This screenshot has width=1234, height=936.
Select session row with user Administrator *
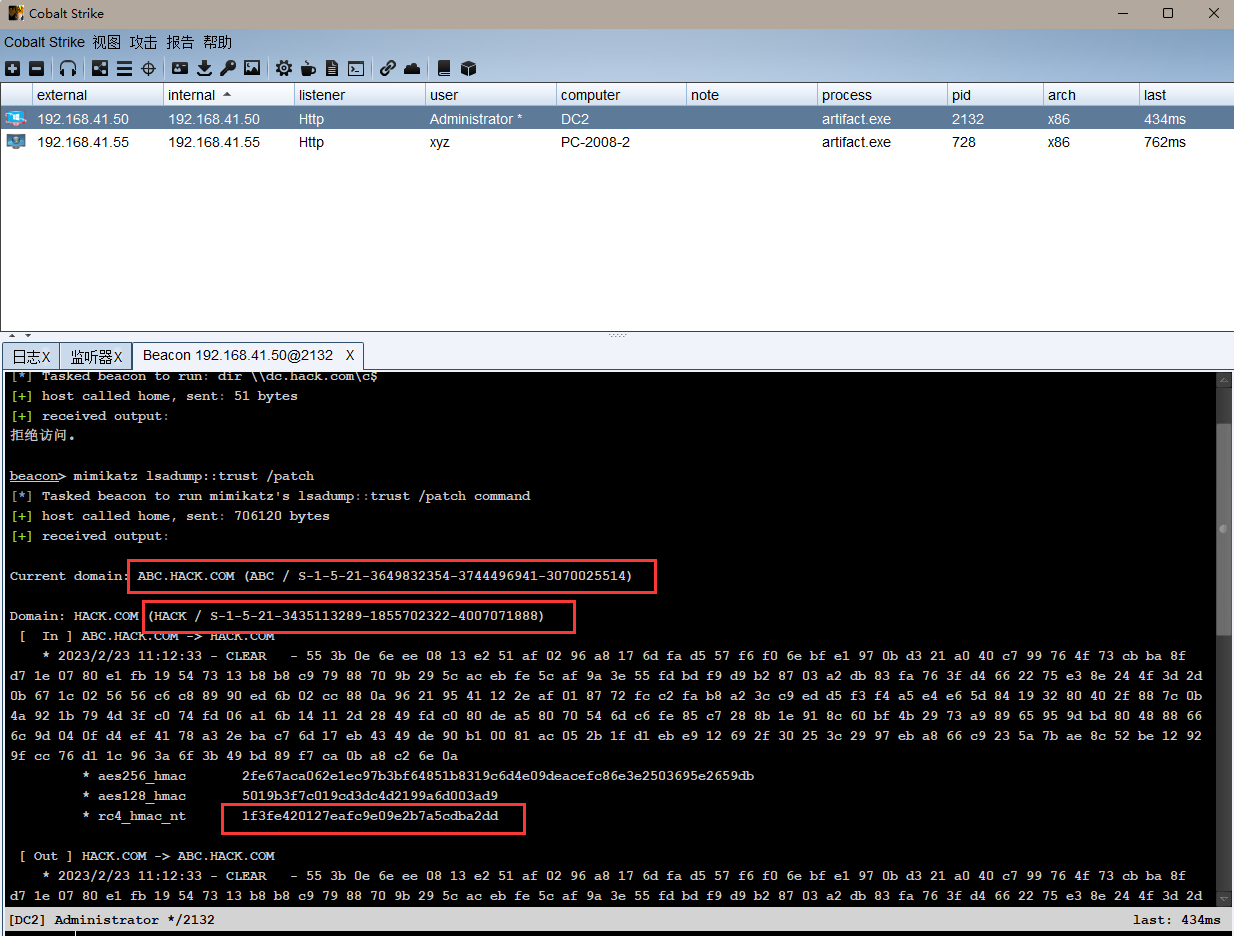617,119
